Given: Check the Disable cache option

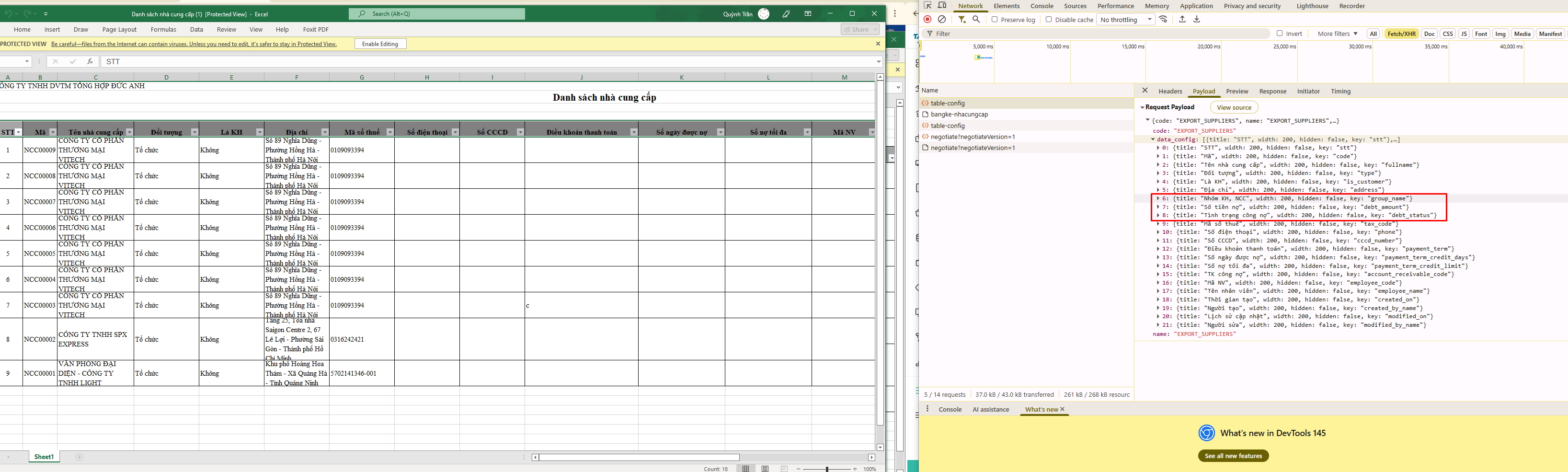Looking at the screenshot, I should (x=1049, y=20).
